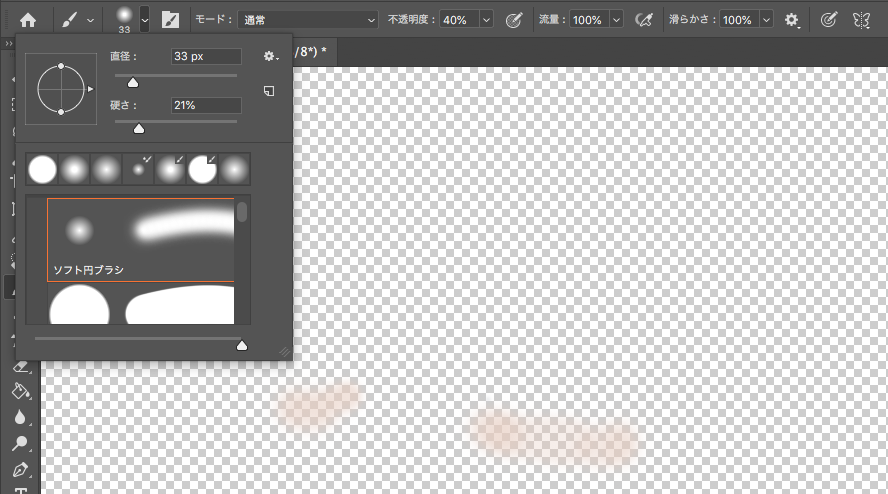Click the brush list scrollbar

click(x=242, y=212)
